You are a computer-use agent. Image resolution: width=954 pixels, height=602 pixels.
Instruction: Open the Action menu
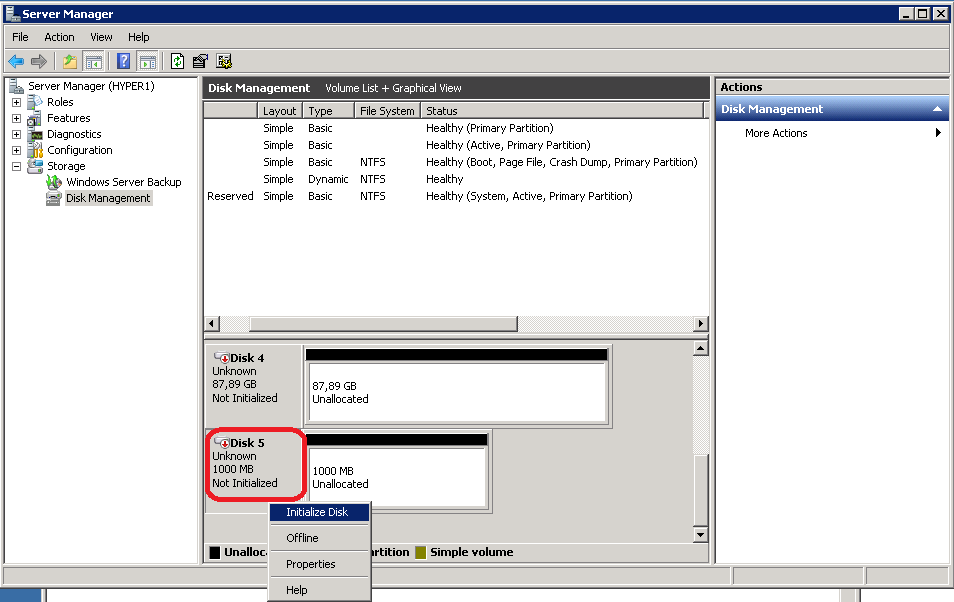tap(59, 37)
